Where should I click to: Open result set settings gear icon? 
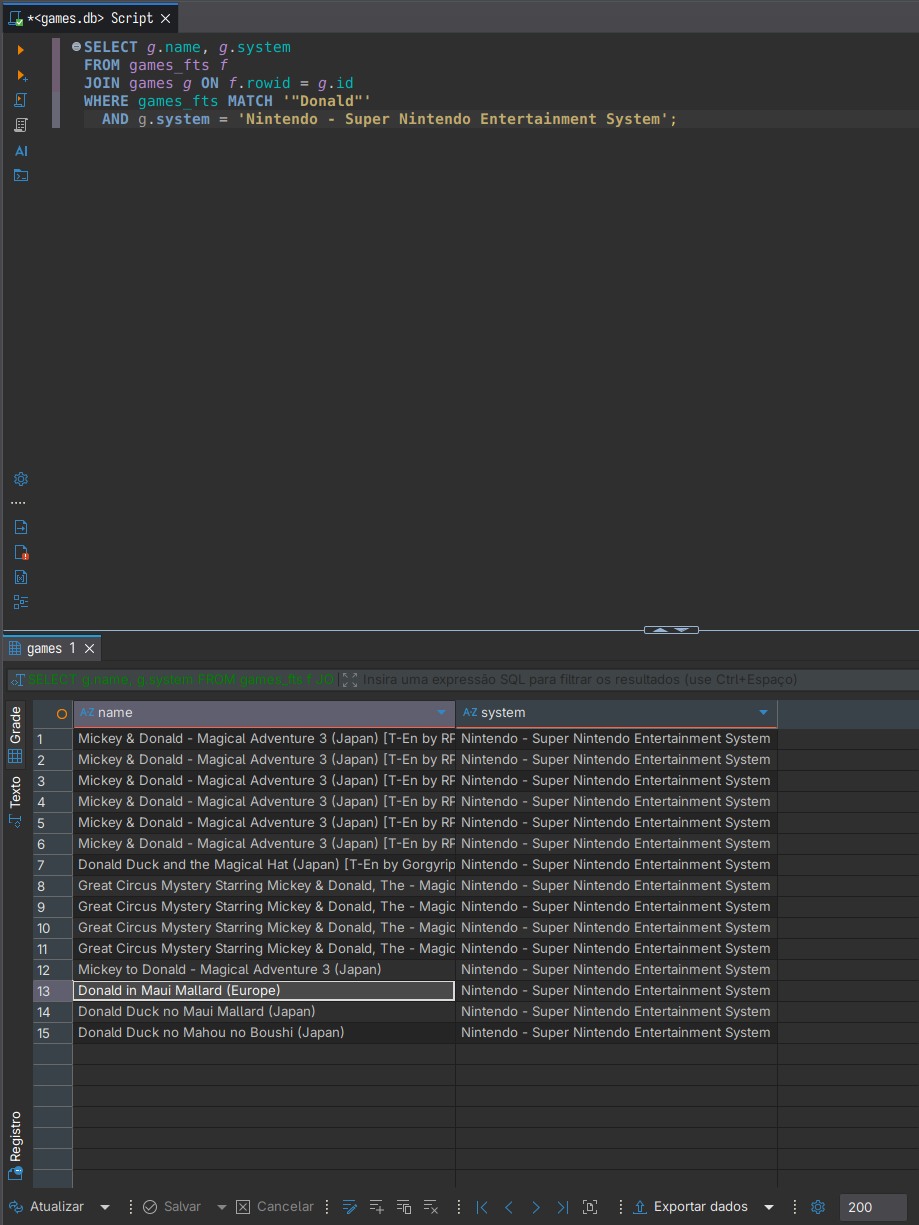pos(818,1207)
